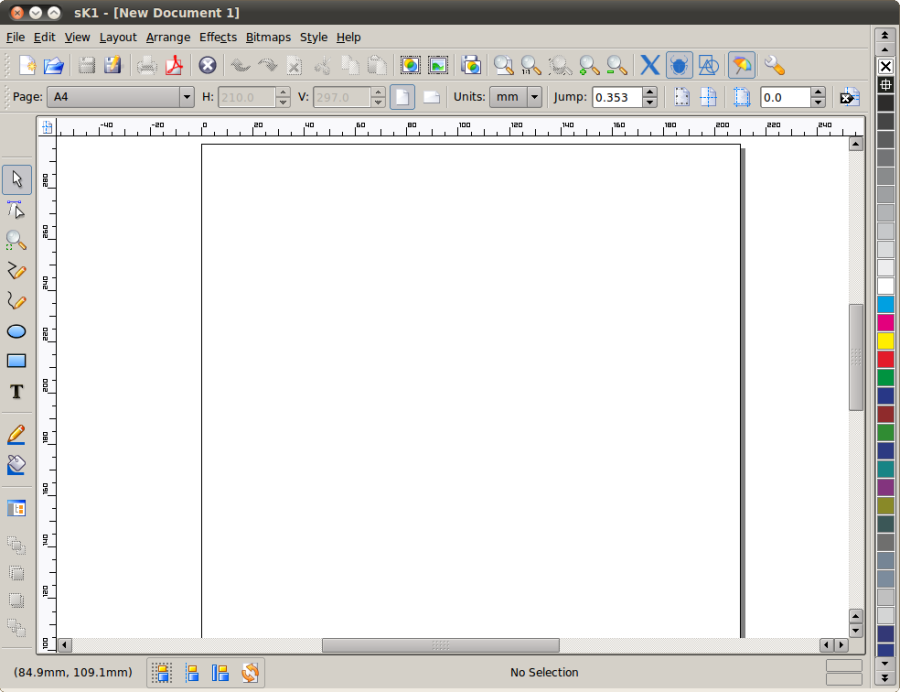
Task: Click the Bitmaps menu
Action: (268, 37)
